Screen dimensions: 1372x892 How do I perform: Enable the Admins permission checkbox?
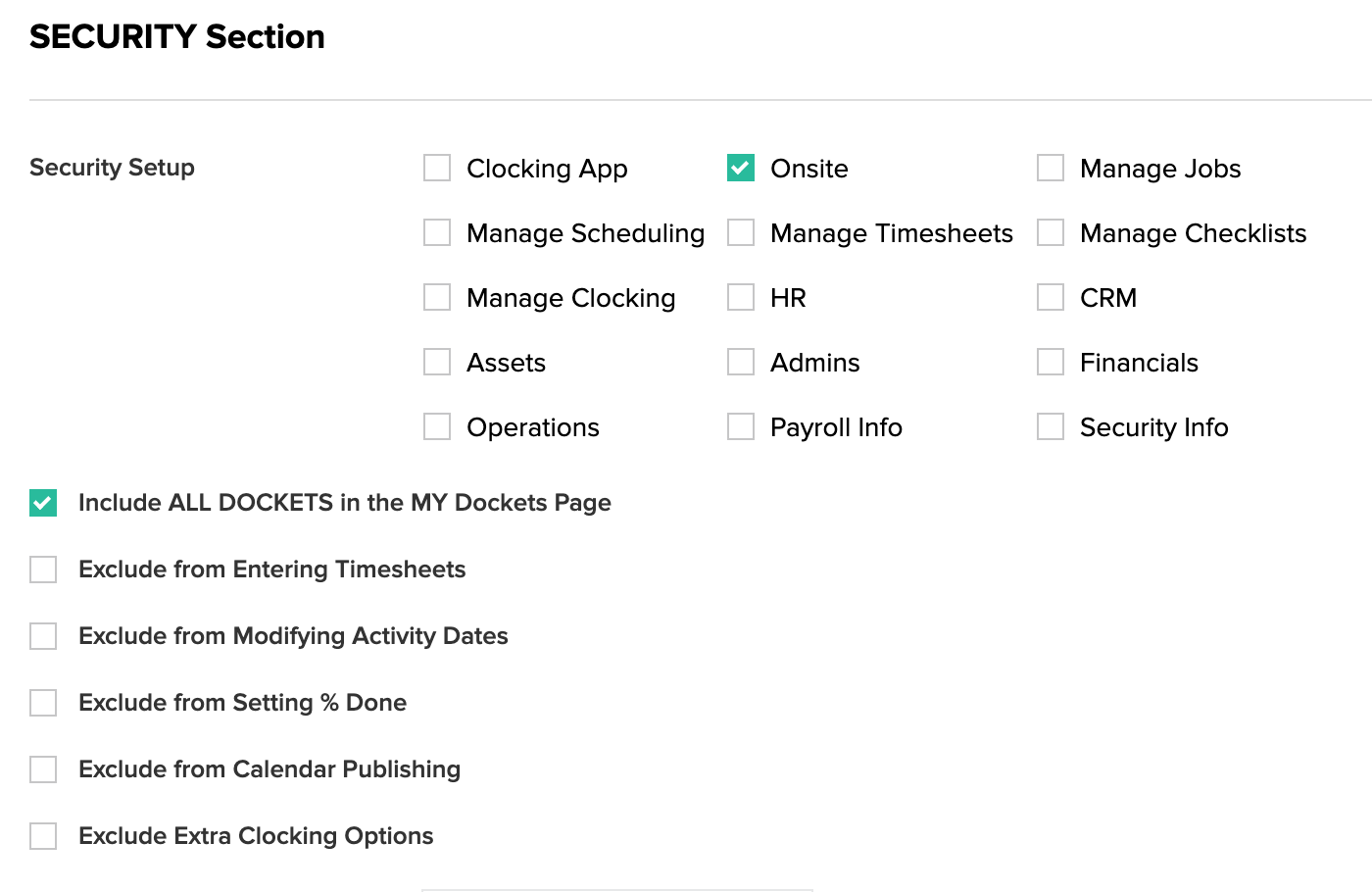click(741, 362)
